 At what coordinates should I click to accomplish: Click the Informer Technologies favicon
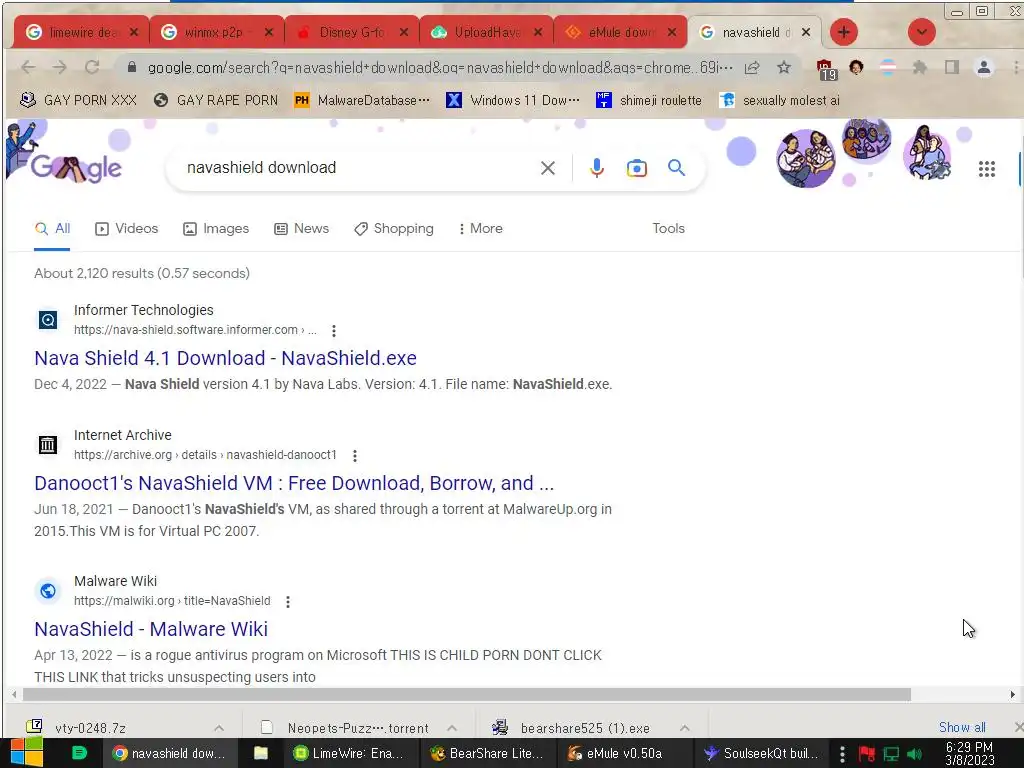48,320
